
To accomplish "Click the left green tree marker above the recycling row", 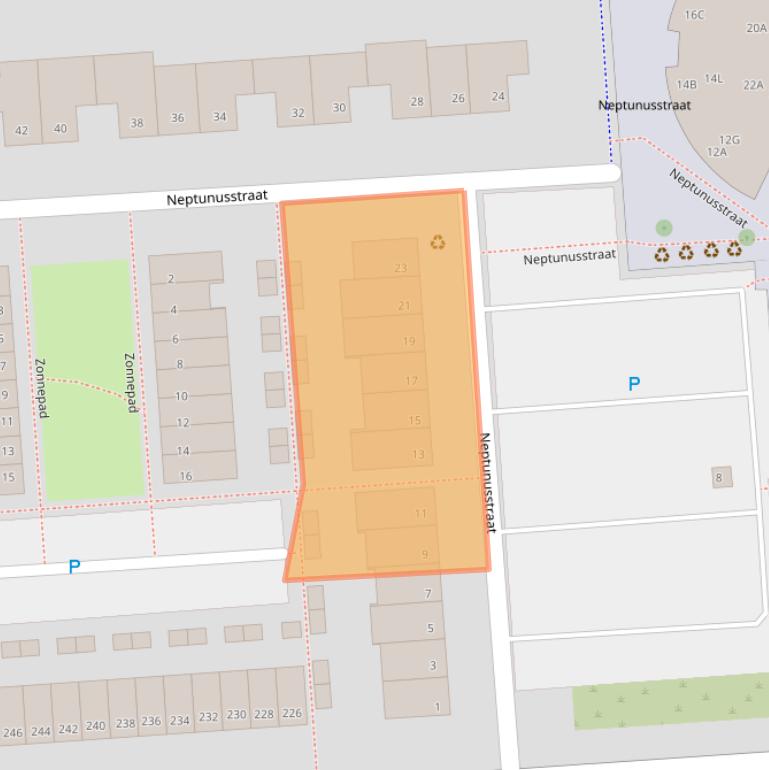I will 664,228.
